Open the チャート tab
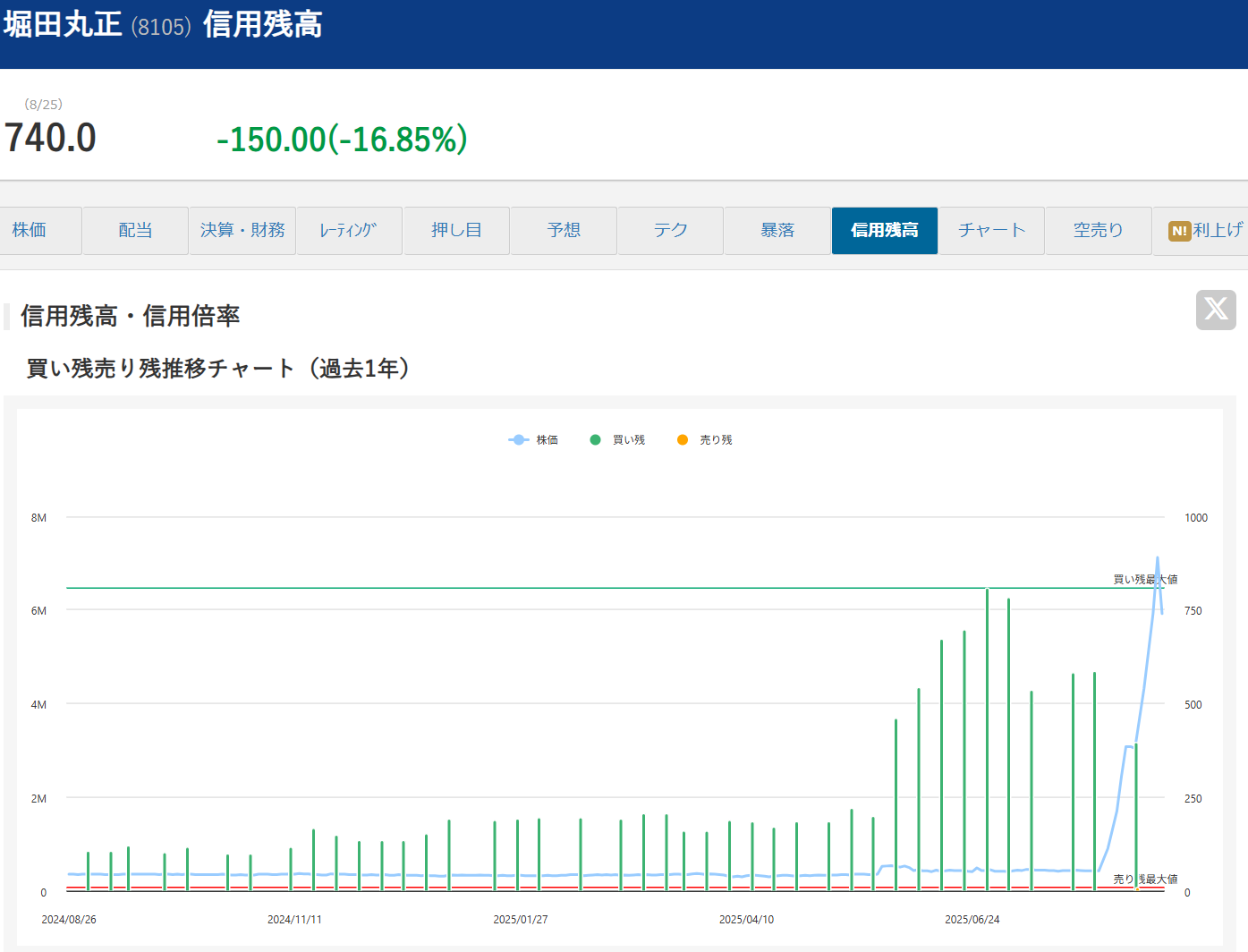This screenshot has width=1248, height=952. 991,231
